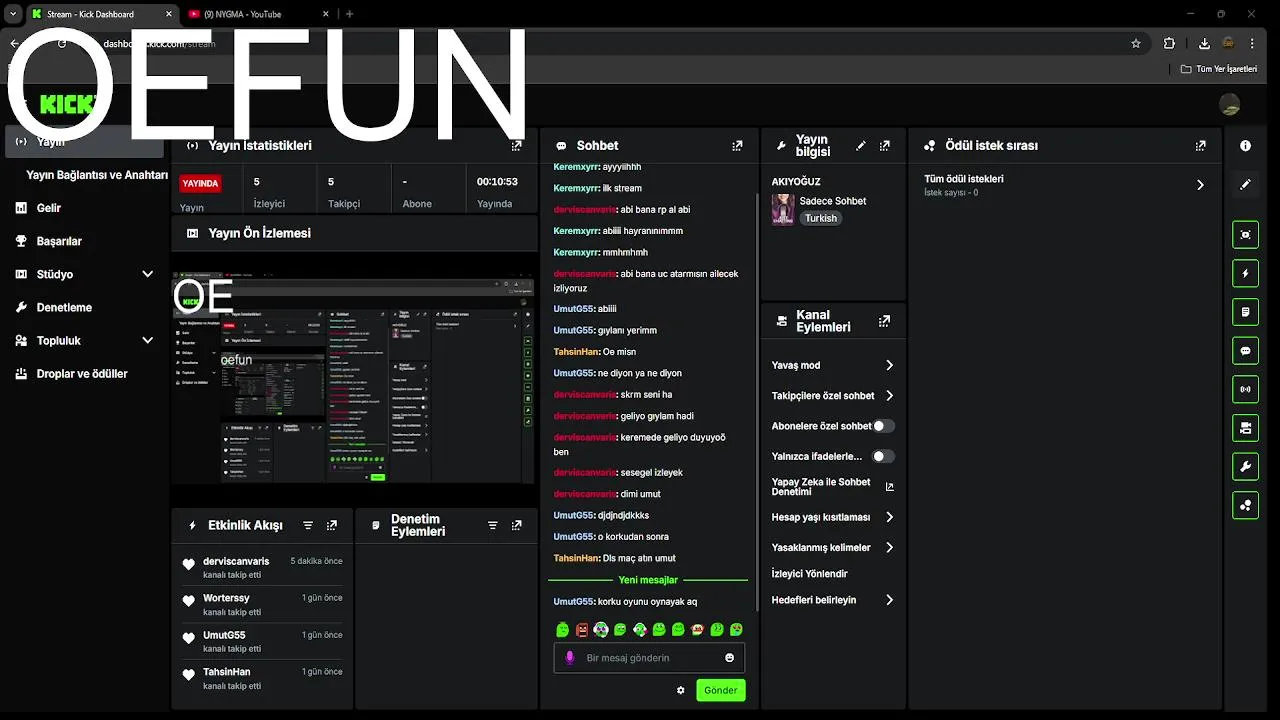
Task: Open Hedefleri belirleyin settings
Action: 832,600
